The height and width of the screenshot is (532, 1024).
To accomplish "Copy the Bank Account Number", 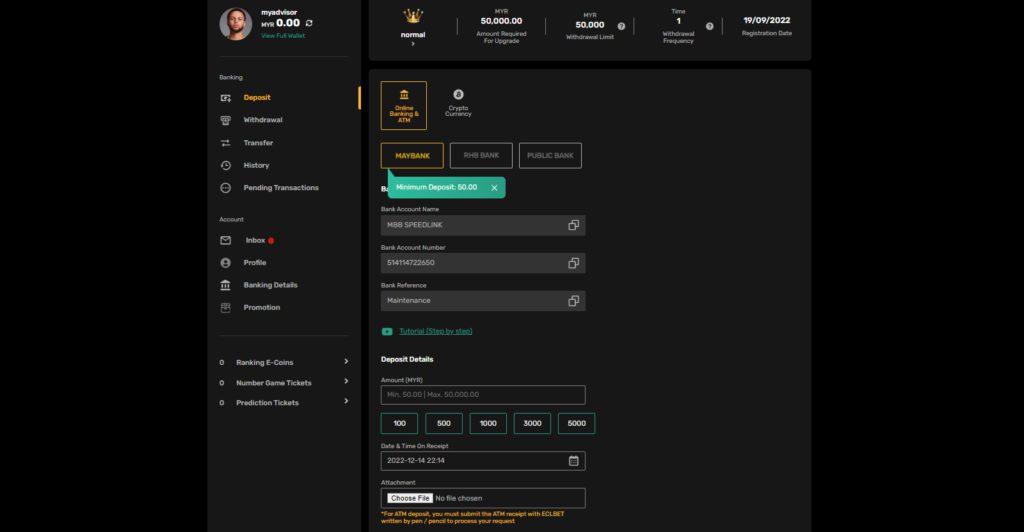I will 573,263.
